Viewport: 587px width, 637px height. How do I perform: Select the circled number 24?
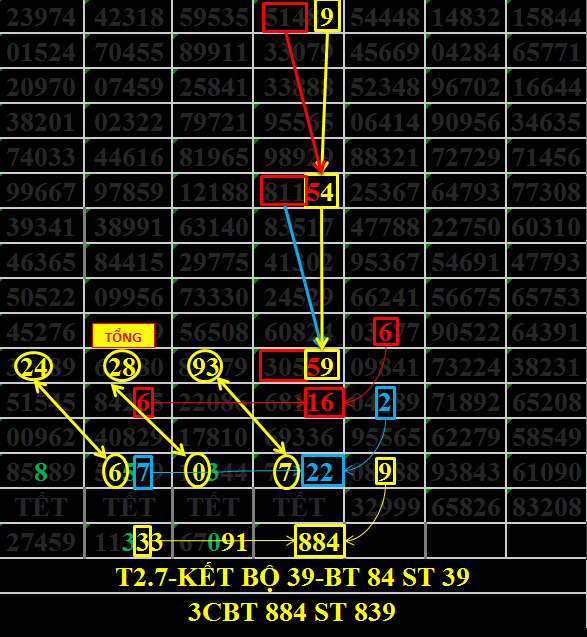(x=34, y=367)
